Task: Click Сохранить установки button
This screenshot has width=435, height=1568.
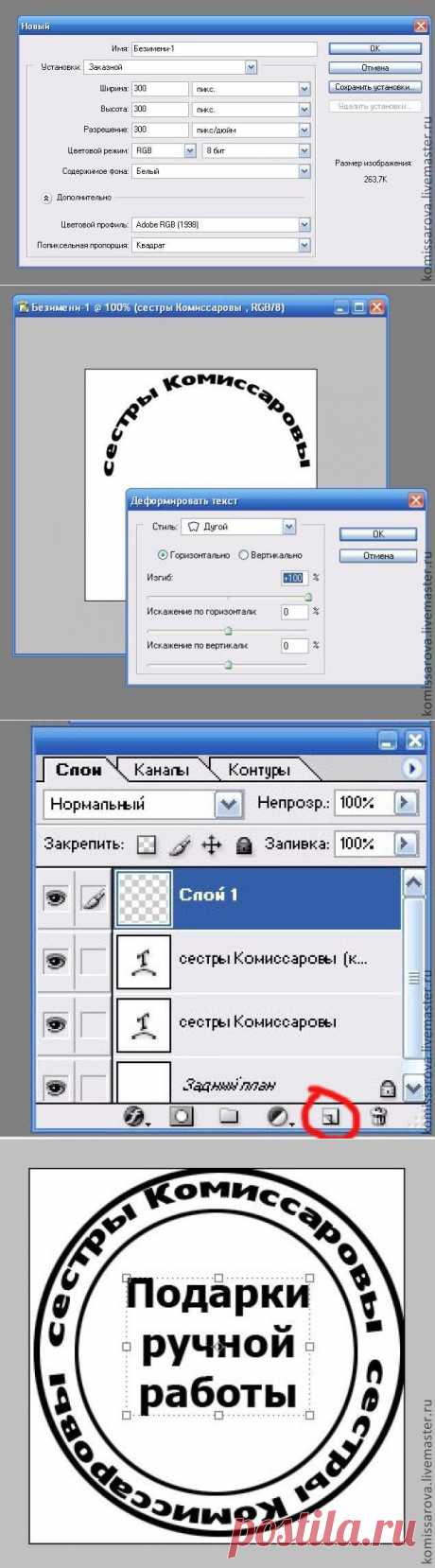Action: (x=374, y=87)
